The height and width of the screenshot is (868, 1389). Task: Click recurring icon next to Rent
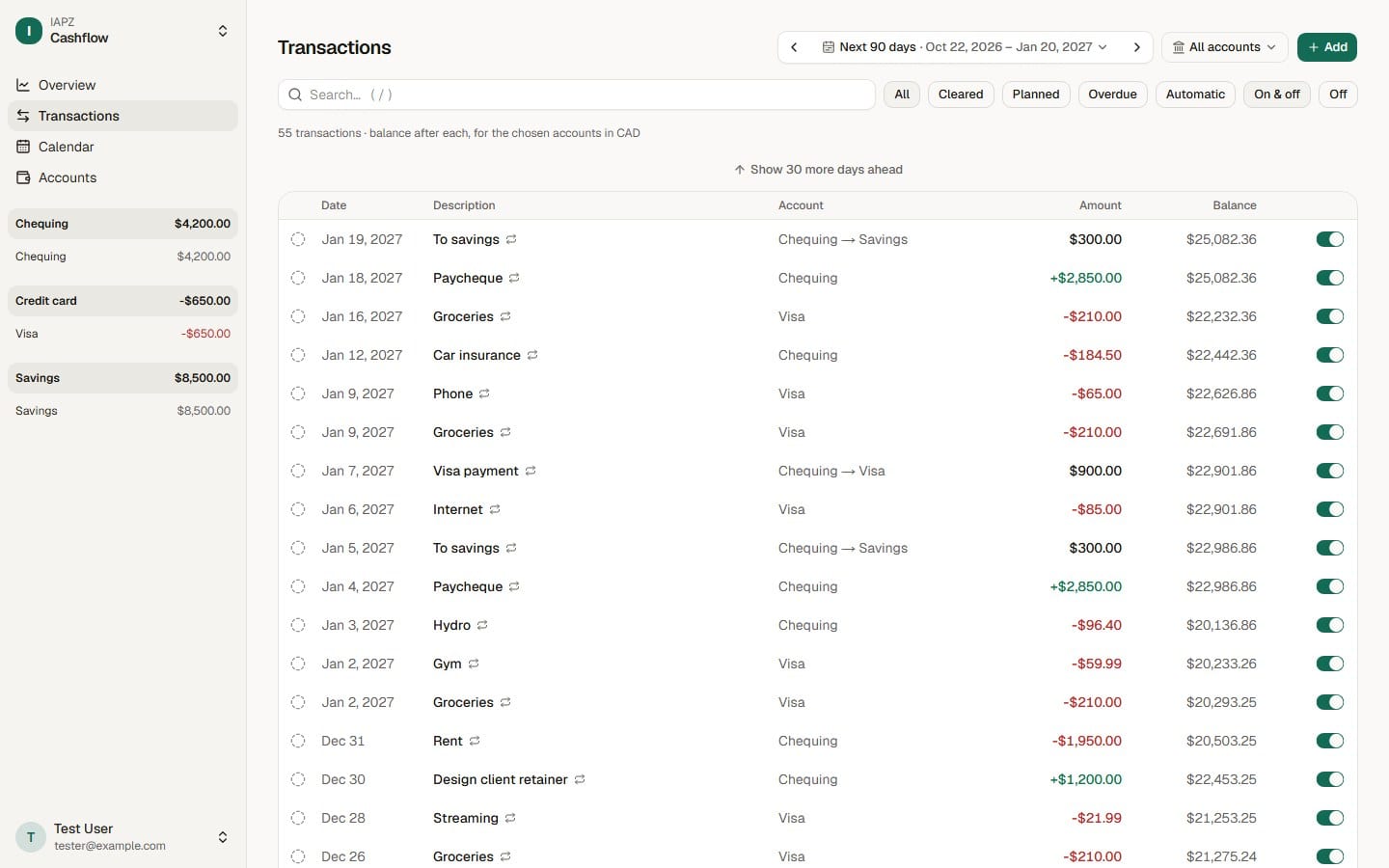tap(475, 741)
